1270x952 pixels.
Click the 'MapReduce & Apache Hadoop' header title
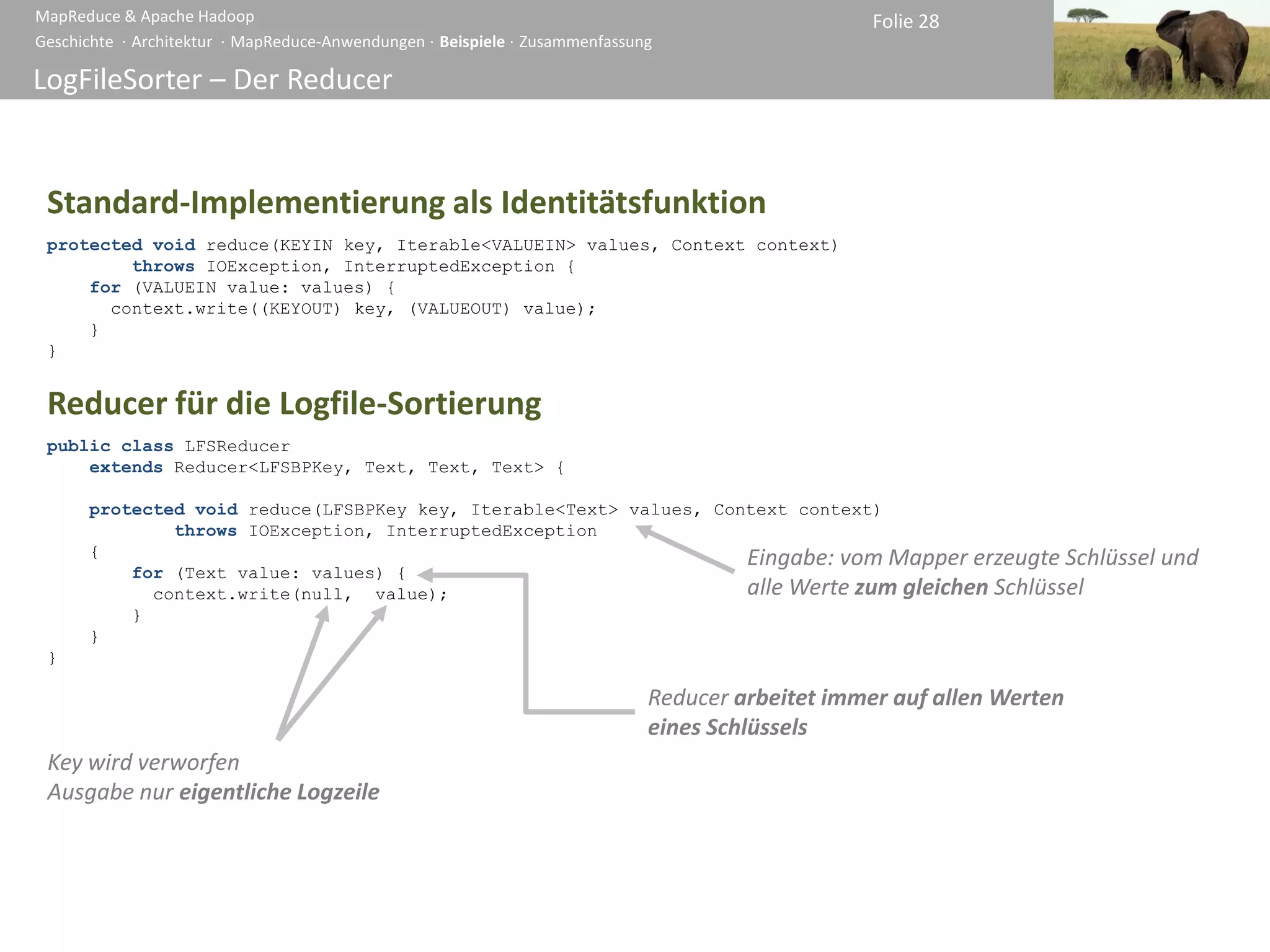(x=144, y=17)
